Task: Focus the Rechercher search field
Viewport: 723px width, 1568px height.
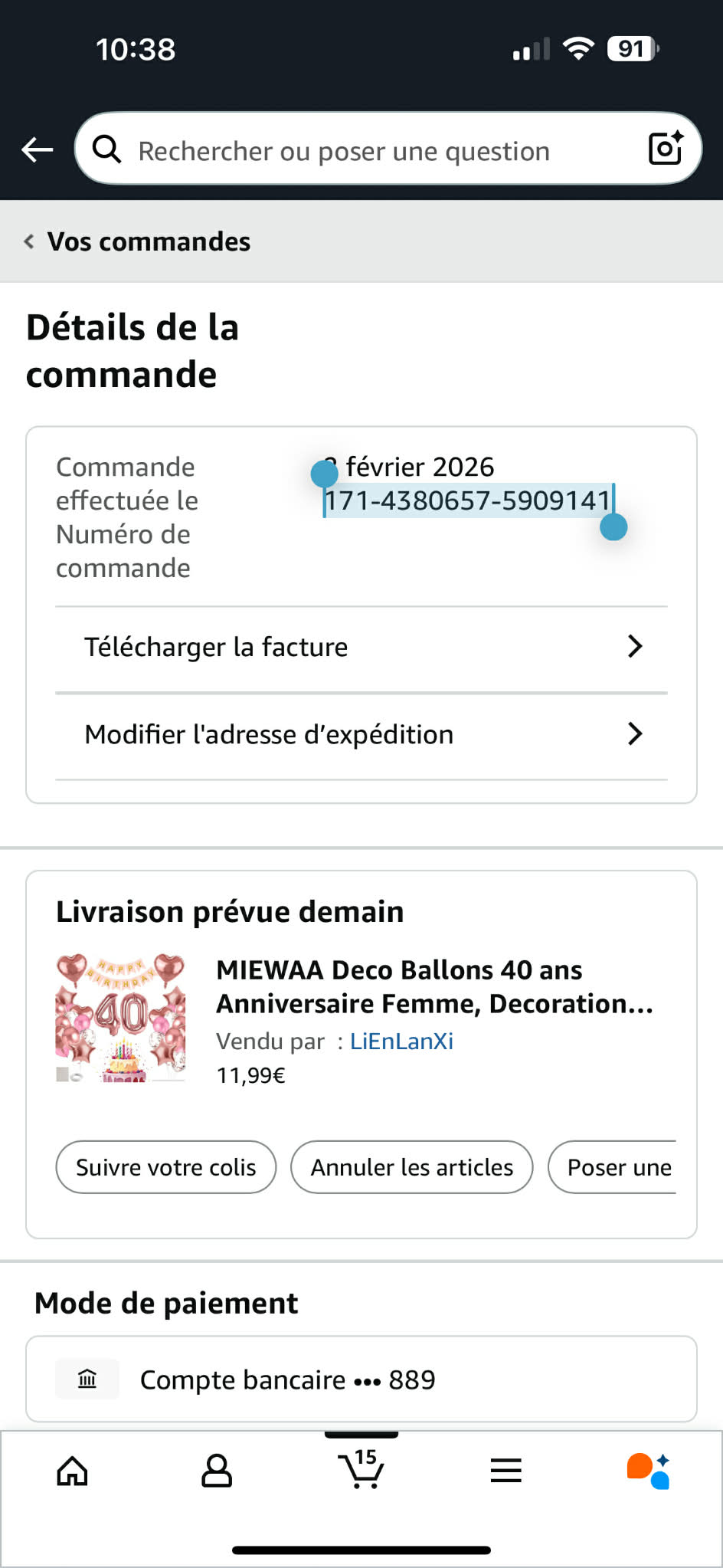Action: click(368, 151)
